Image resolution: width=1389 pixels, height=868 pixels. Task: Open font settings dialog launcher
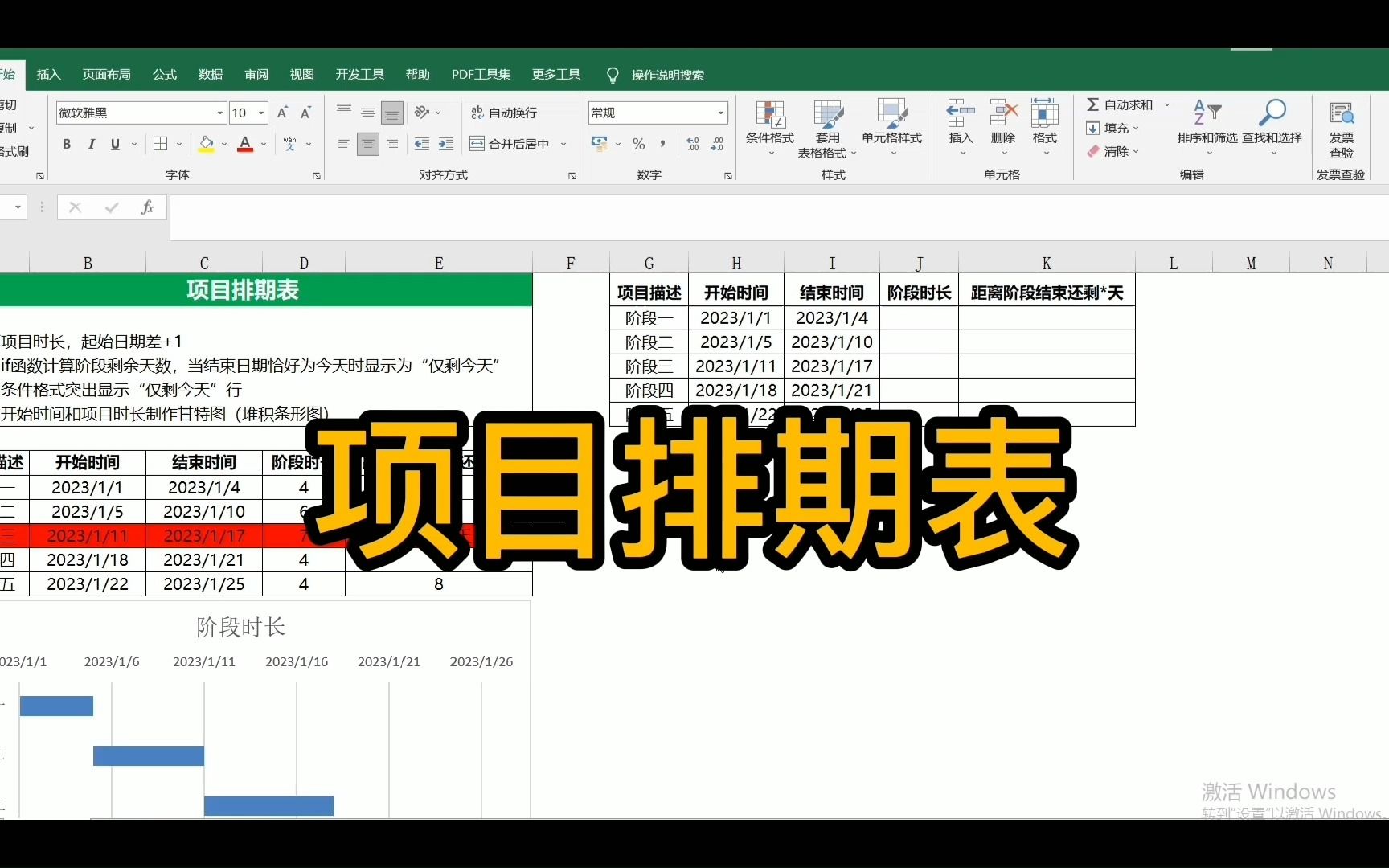317,175
